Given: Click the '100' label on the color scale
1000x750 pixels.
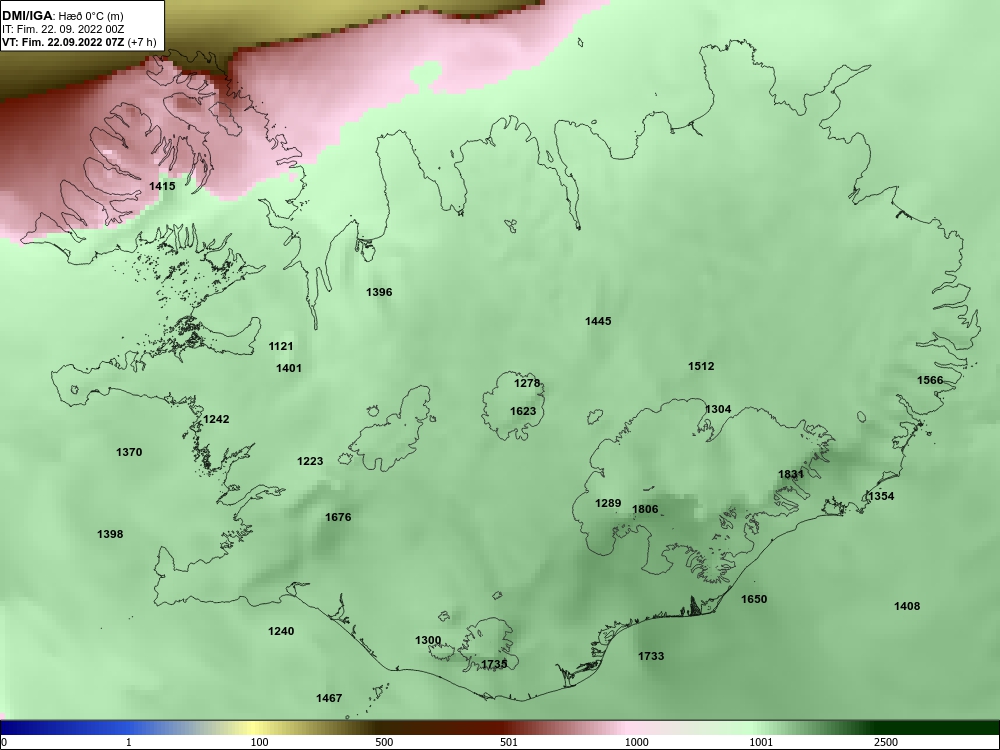Looking at the screenshot, I should pos(259,742).
